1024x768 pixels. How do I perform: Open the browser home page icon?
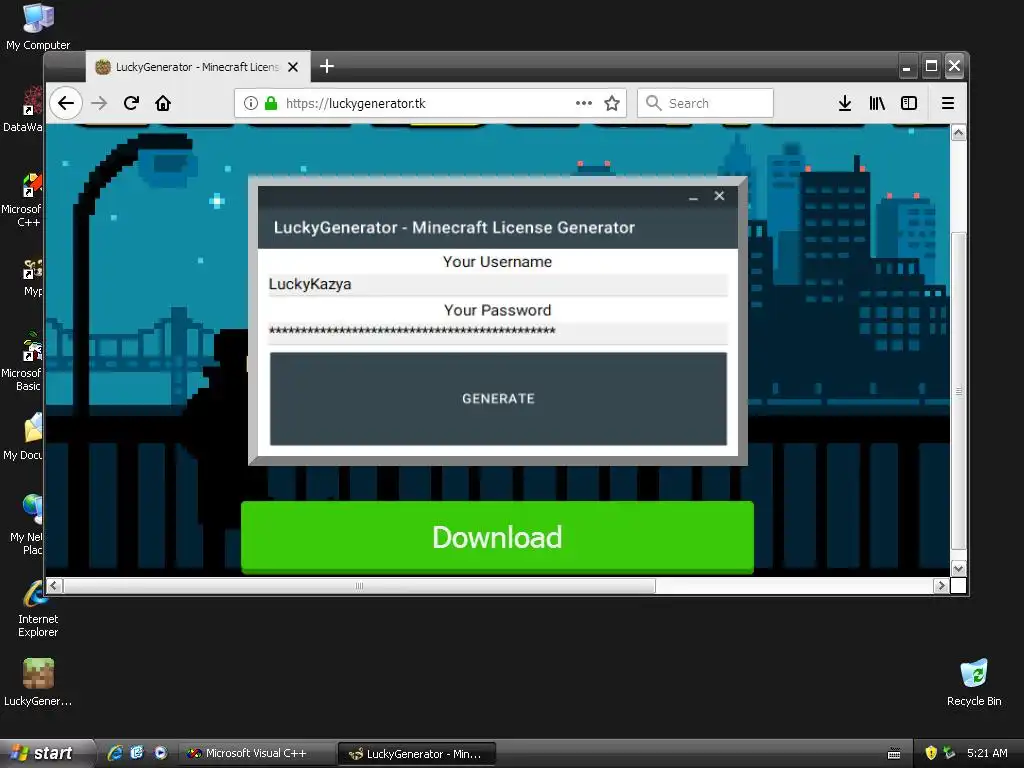[x=163, y=103]
